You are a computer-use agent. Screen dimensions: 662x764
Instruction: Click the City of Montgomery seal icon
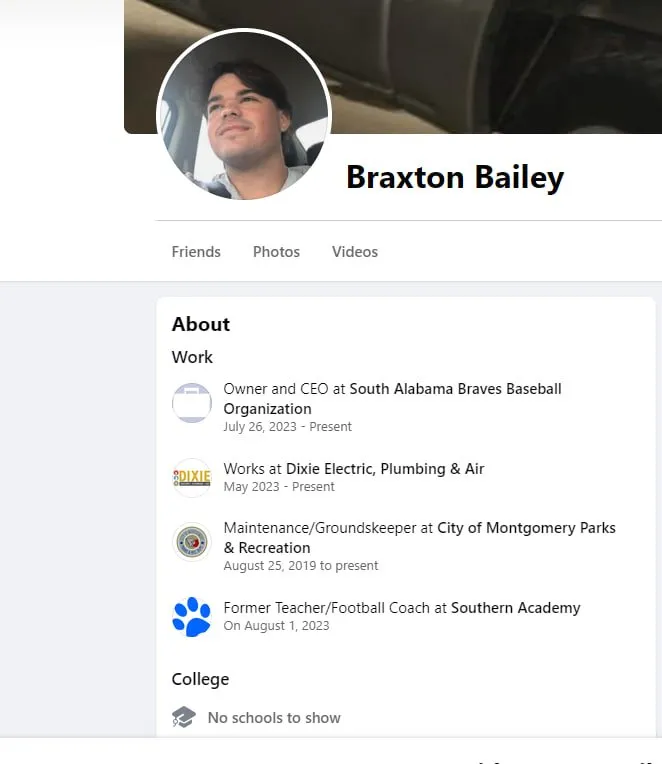click(192, 542)
